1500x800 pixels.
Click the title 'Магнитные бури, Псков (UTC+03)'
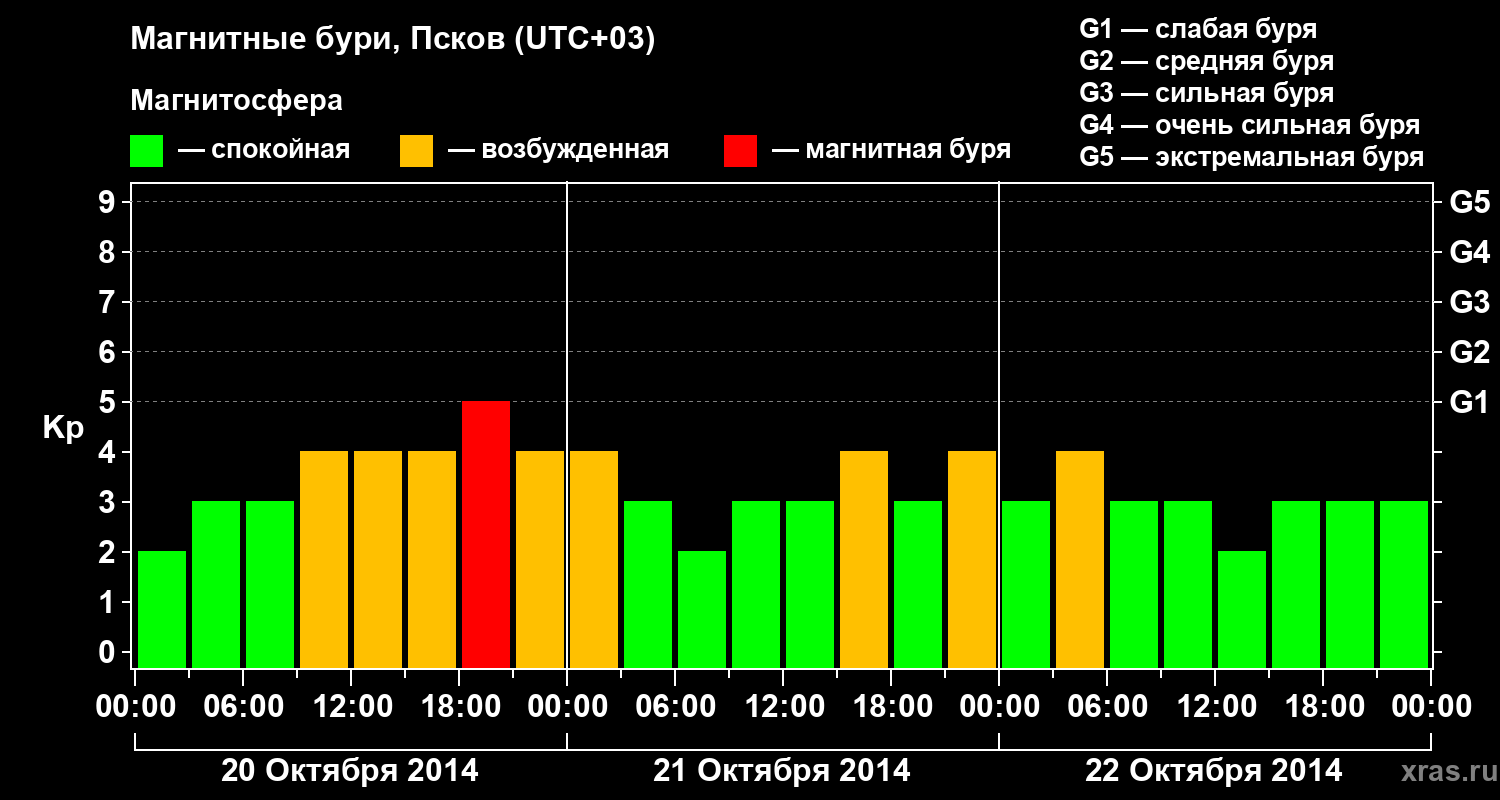(393, 41)
